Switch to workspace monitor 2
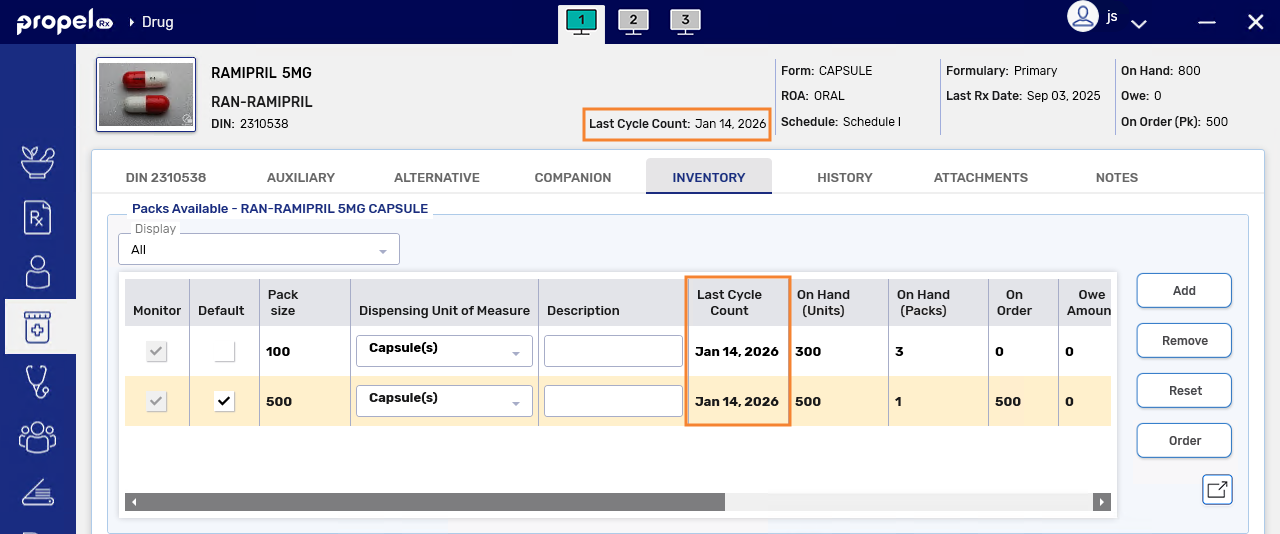1280x534 pixels. click(633, 21)
